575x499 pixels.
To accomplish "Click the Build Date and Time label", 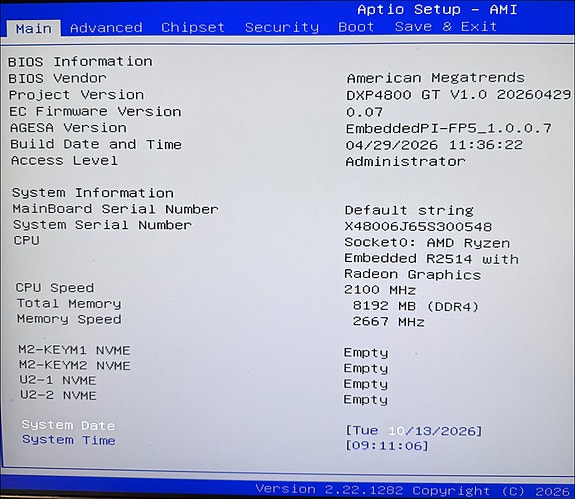I will [96, 144].
